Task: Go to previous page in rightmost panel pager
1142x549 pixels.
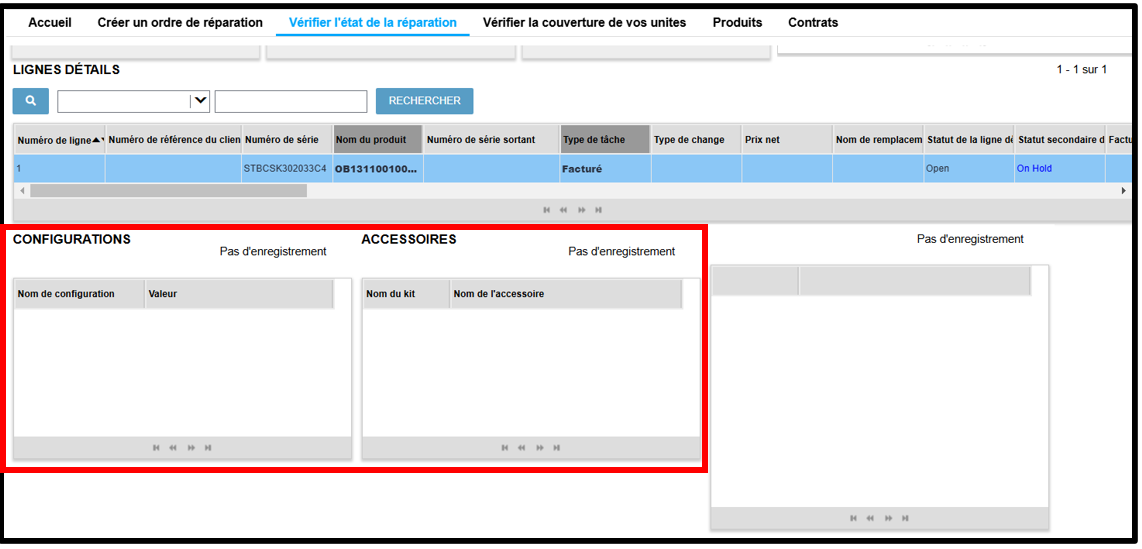Action: click(870, 518)
